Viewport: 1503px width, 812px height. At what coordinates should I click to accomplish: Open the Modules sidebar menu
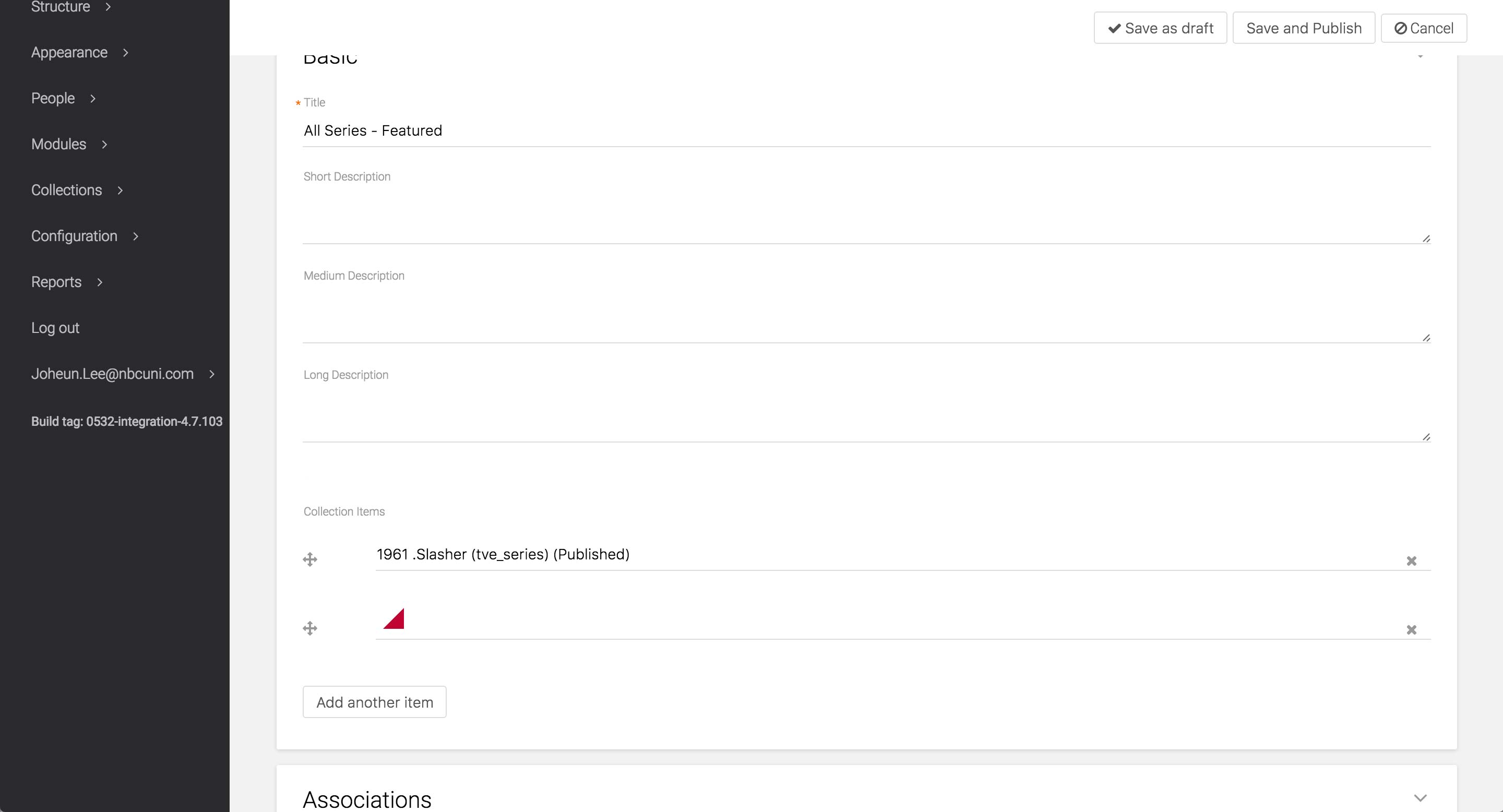pos(59,144)
